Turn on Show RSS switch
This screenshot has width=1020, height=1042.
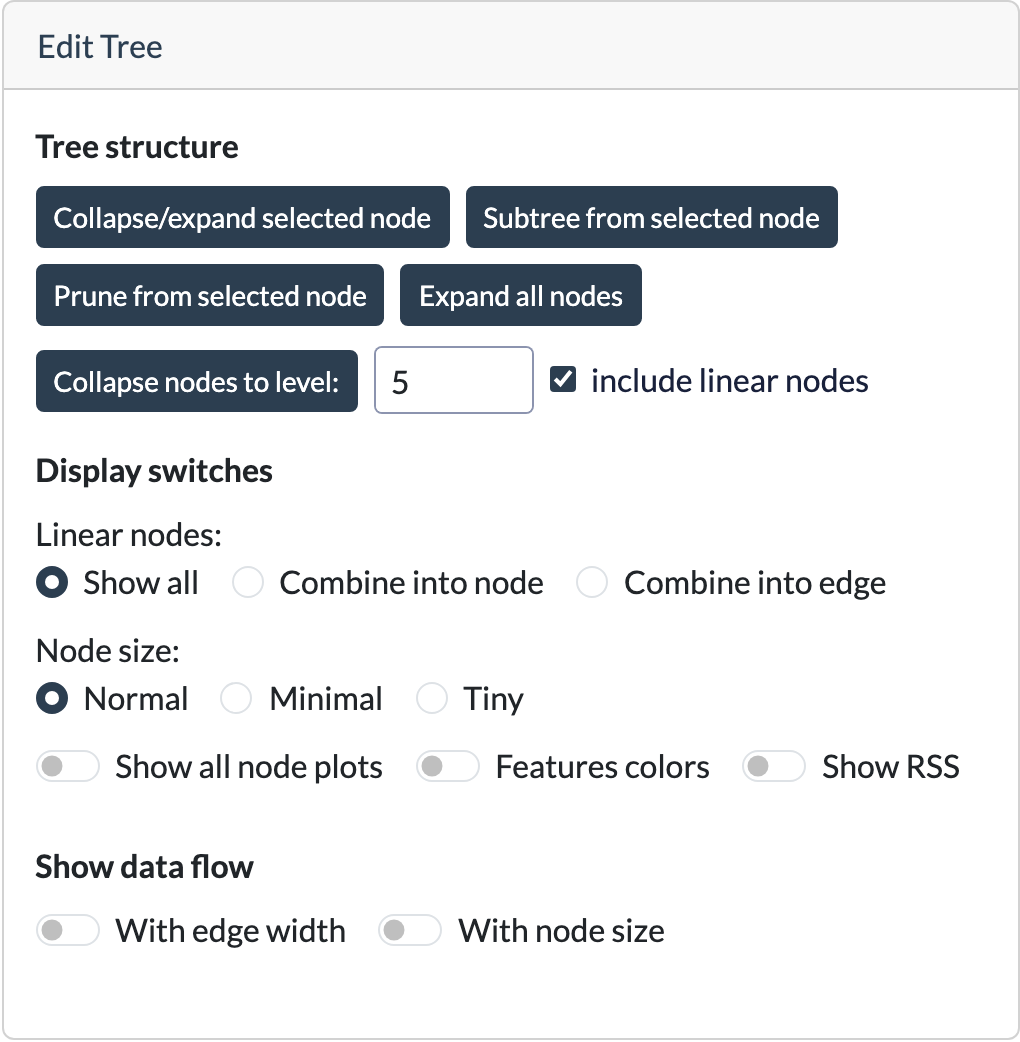coord(774,766)
